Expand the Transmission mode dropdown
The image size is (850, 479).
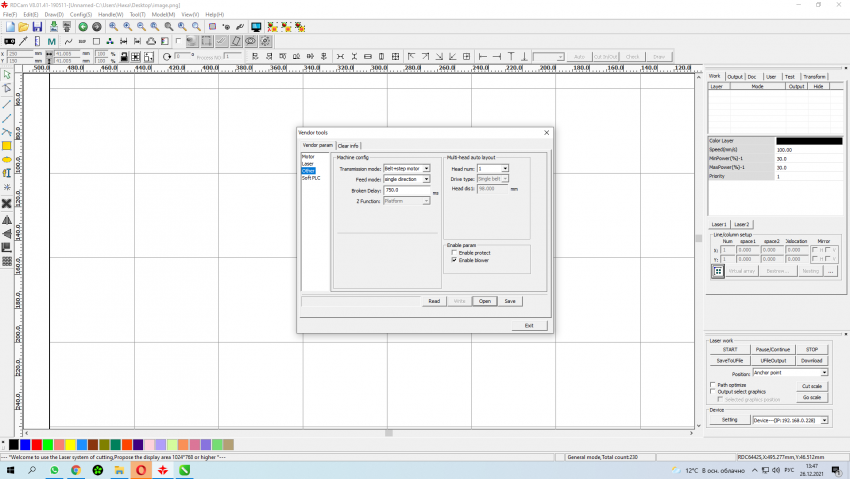pyautogui.click(x=427, y=168)
